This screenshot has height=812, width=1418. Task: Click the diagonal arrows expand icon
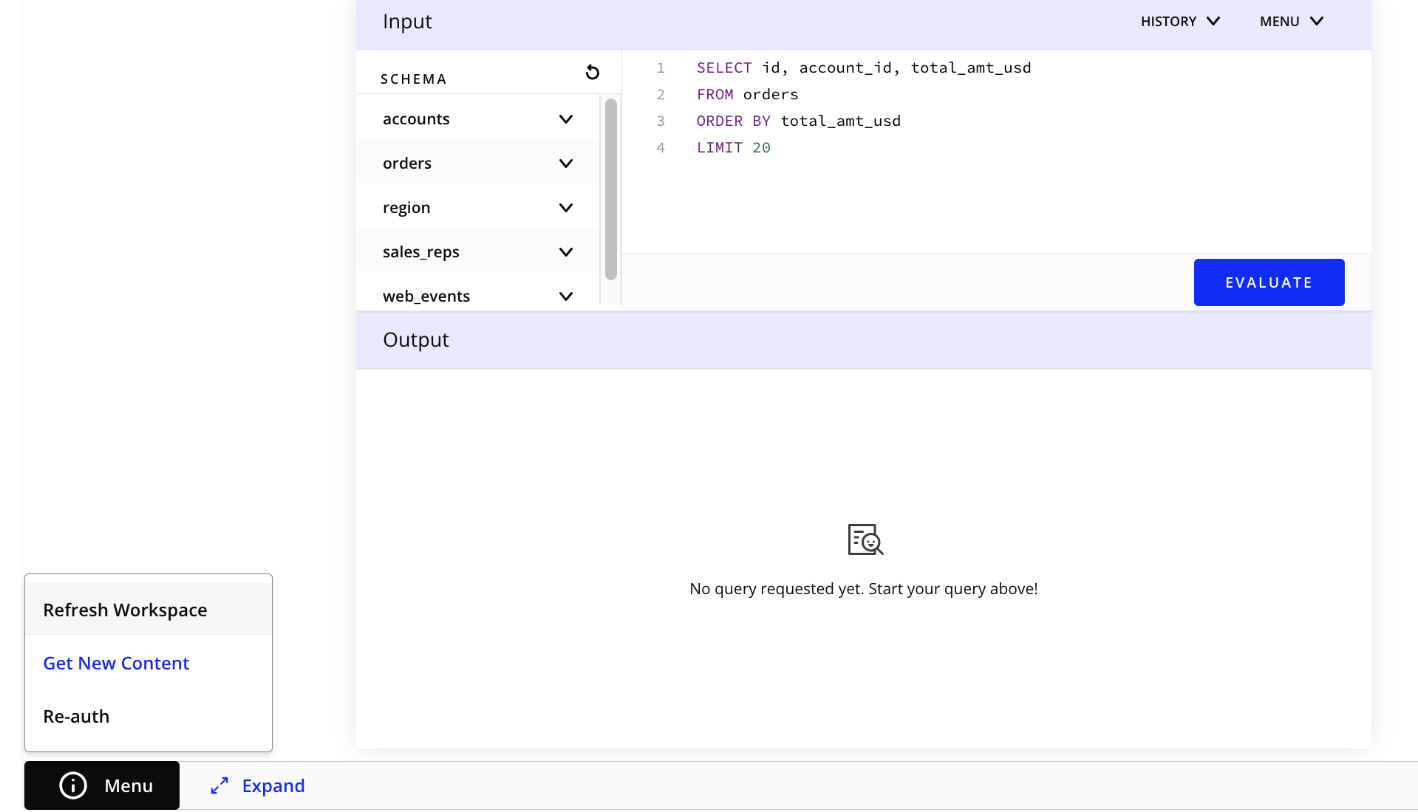click(x=218, y=785)
